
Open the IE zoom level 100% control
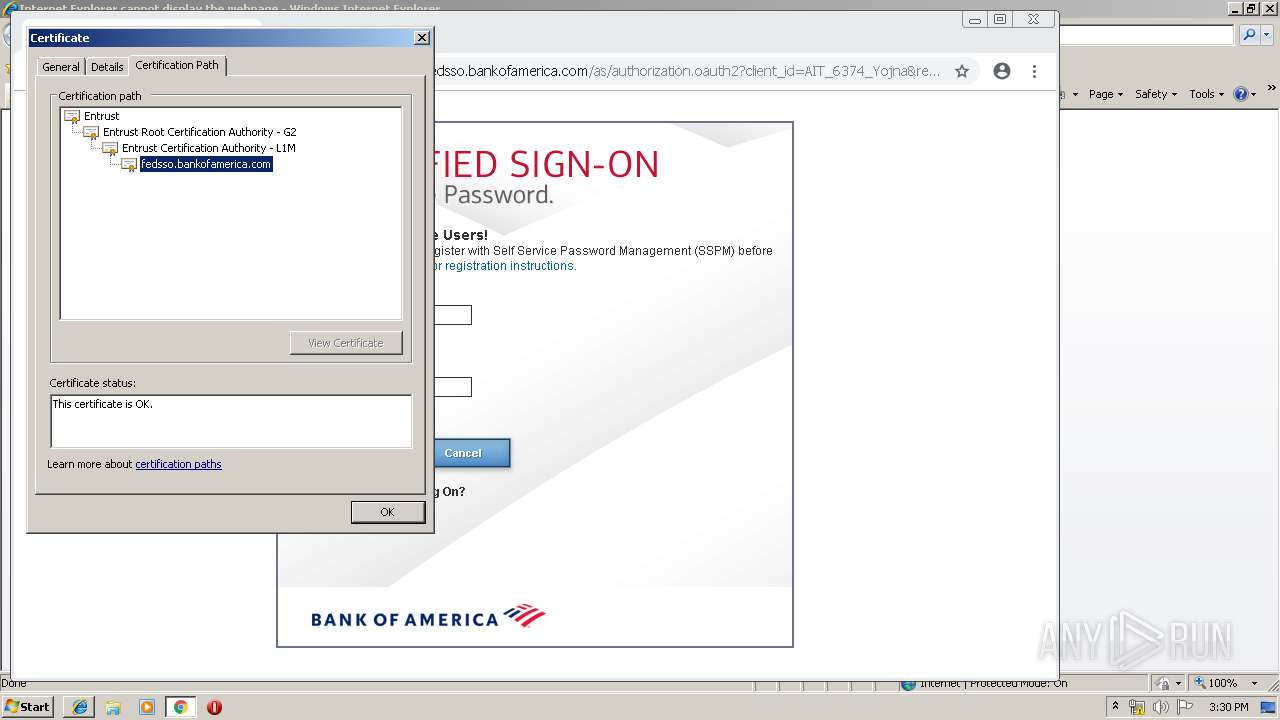[1215, 683]
